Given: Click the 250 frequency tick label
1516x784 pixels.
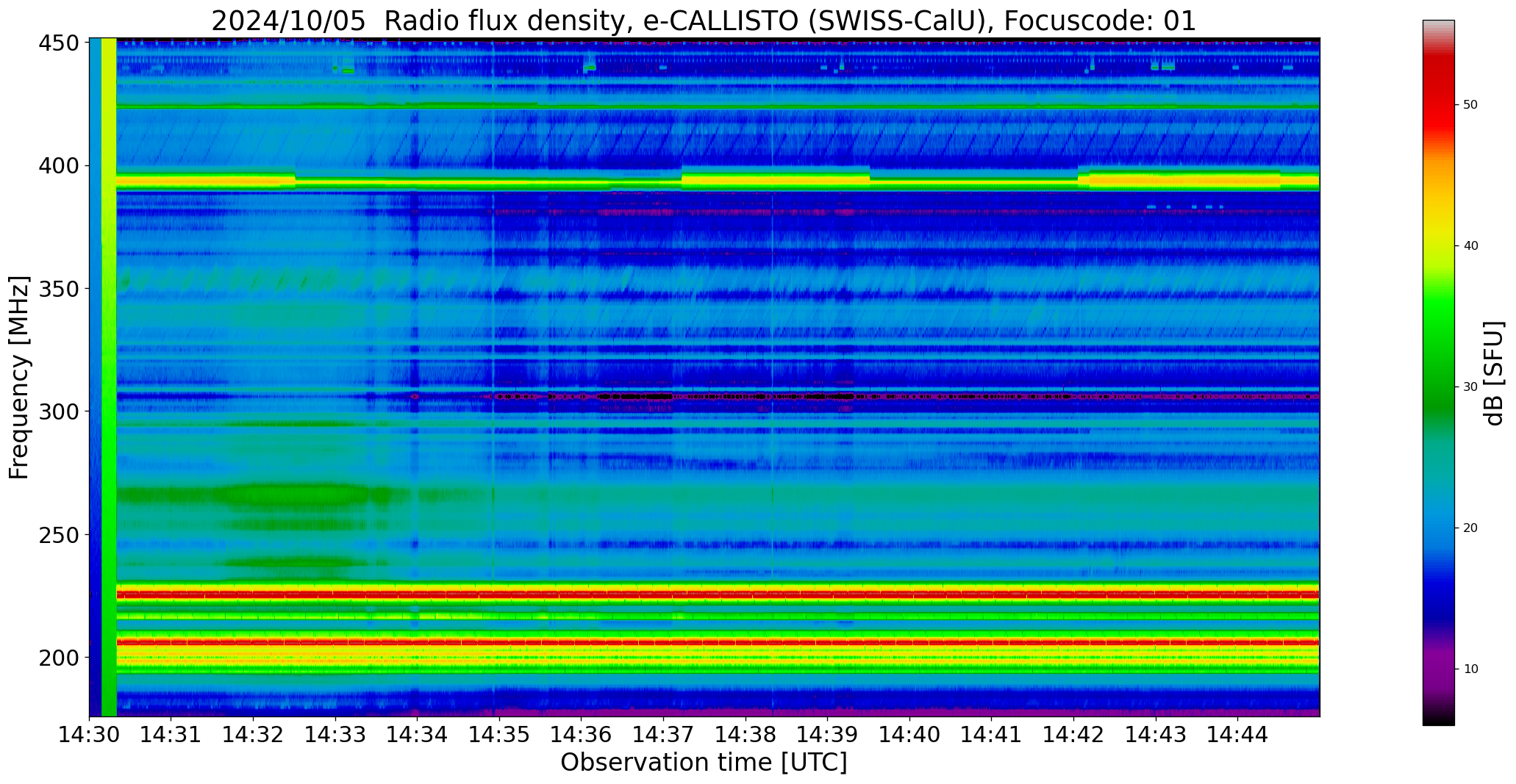Looking at the screenshot, I should (58, 535).
